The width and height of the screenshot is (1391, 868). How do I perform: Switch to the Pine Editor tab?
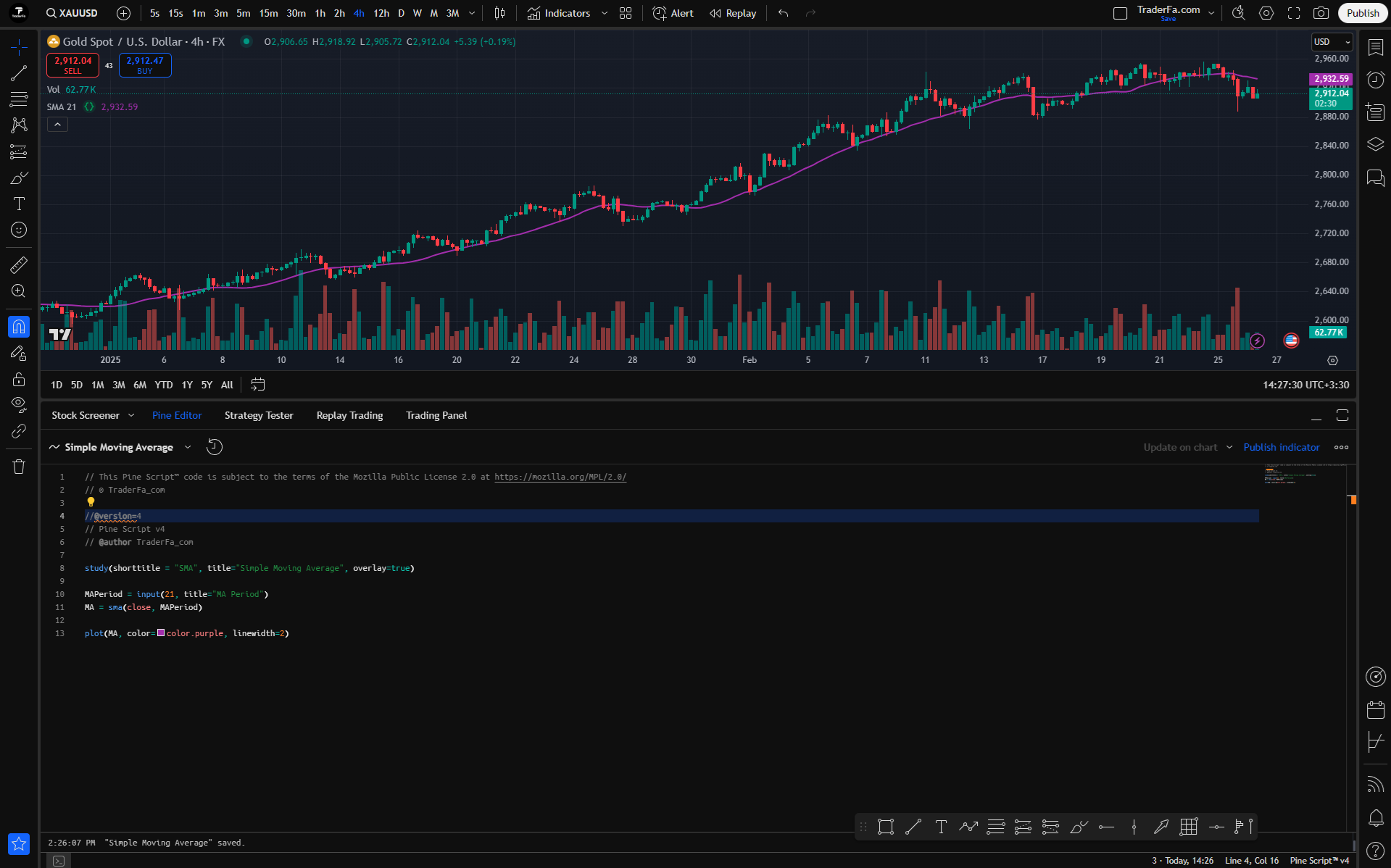(x=177, y=415)
